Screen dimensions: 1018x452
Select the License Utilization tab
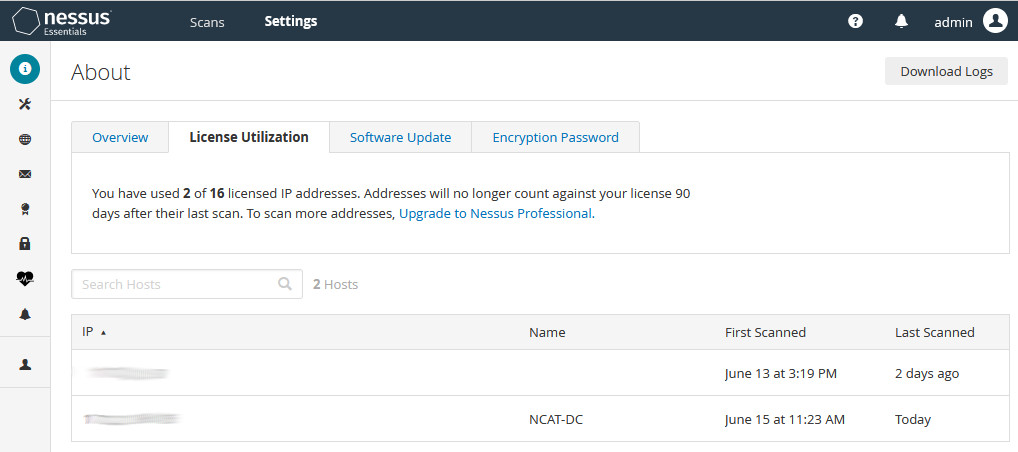pyautogui.click(x=249, y=137)
